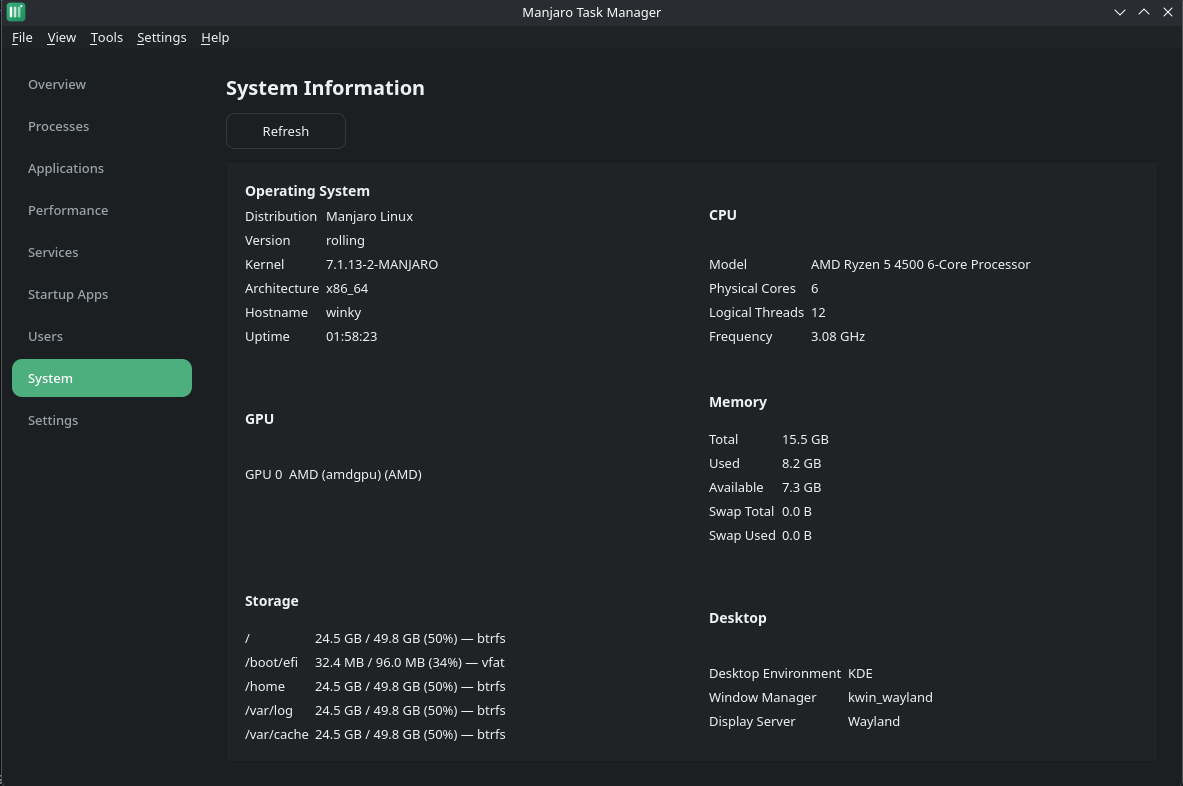
Task: Click the /var/log storage row
Action: (375, 711)
